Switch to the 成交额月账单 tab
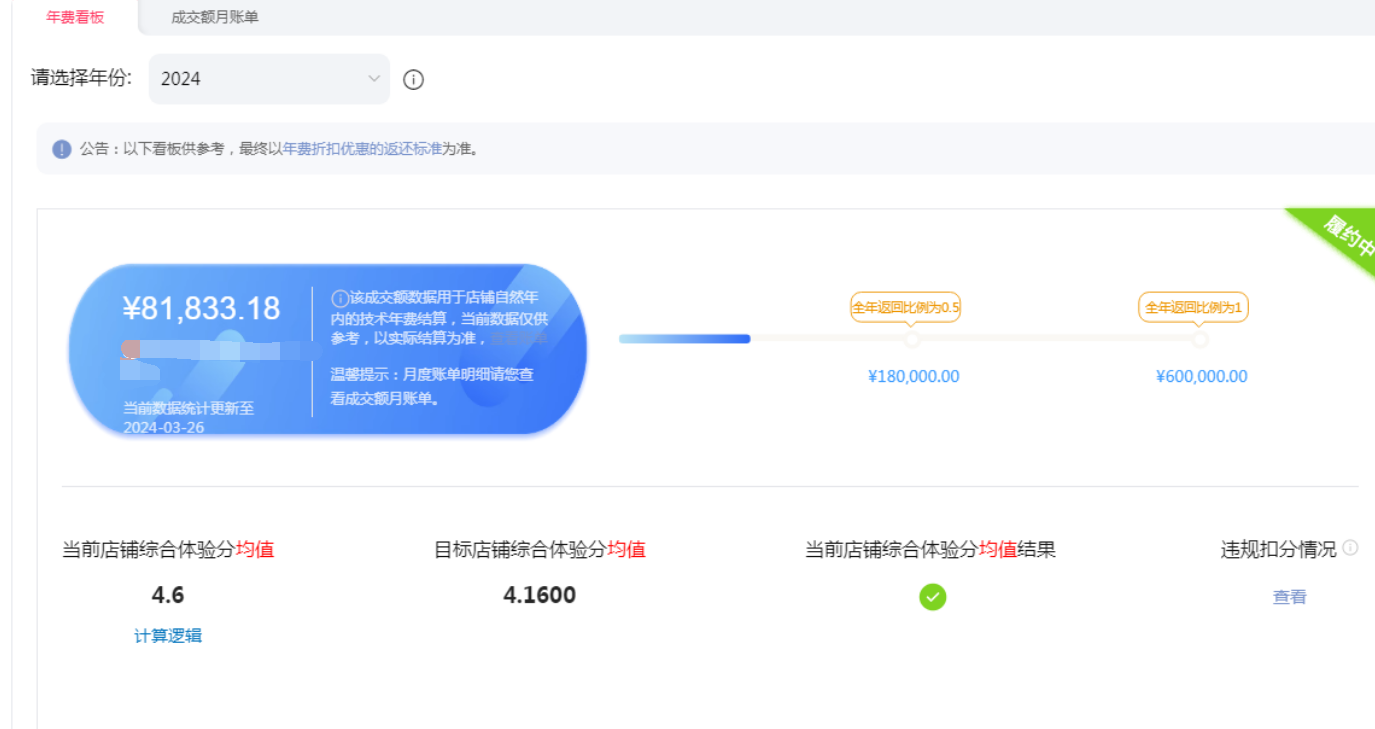 point(214,17)
